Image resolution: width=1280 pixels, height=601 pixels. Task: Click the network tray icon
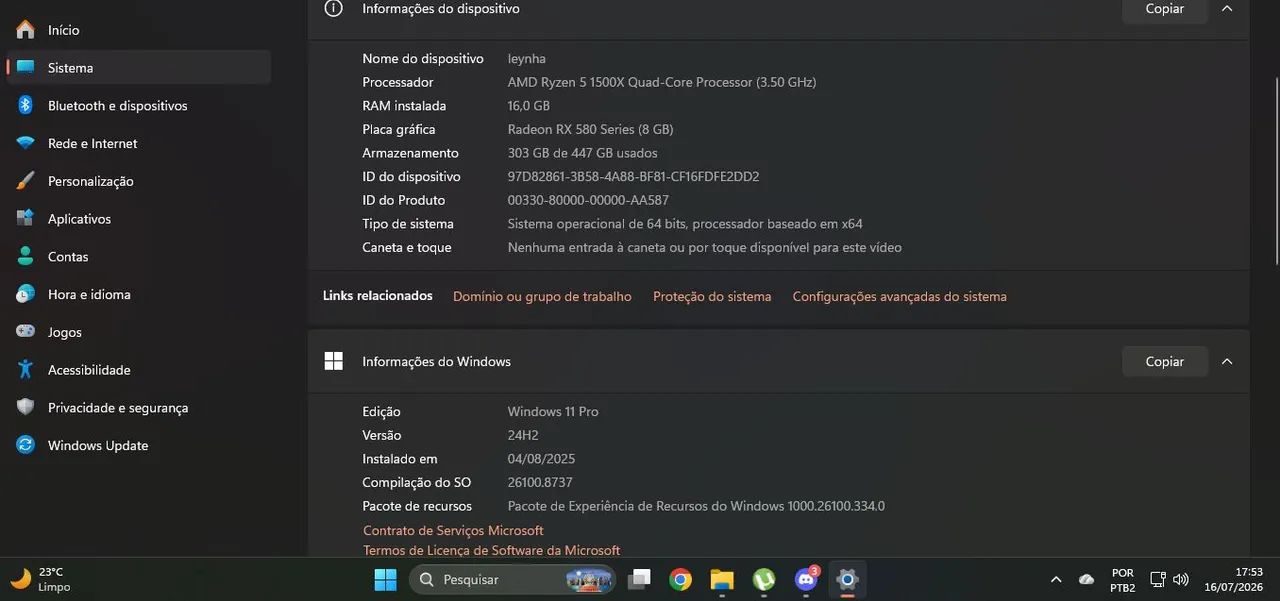point(1158,580)
